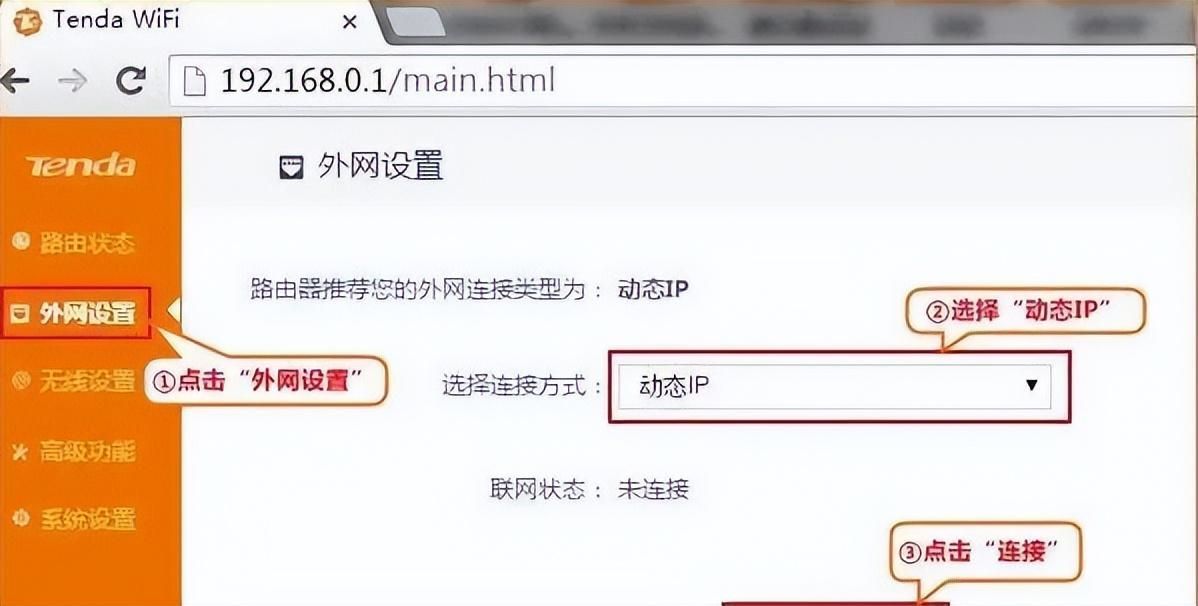Click the Tenda WiFi tab favicon

click(27, 21)
